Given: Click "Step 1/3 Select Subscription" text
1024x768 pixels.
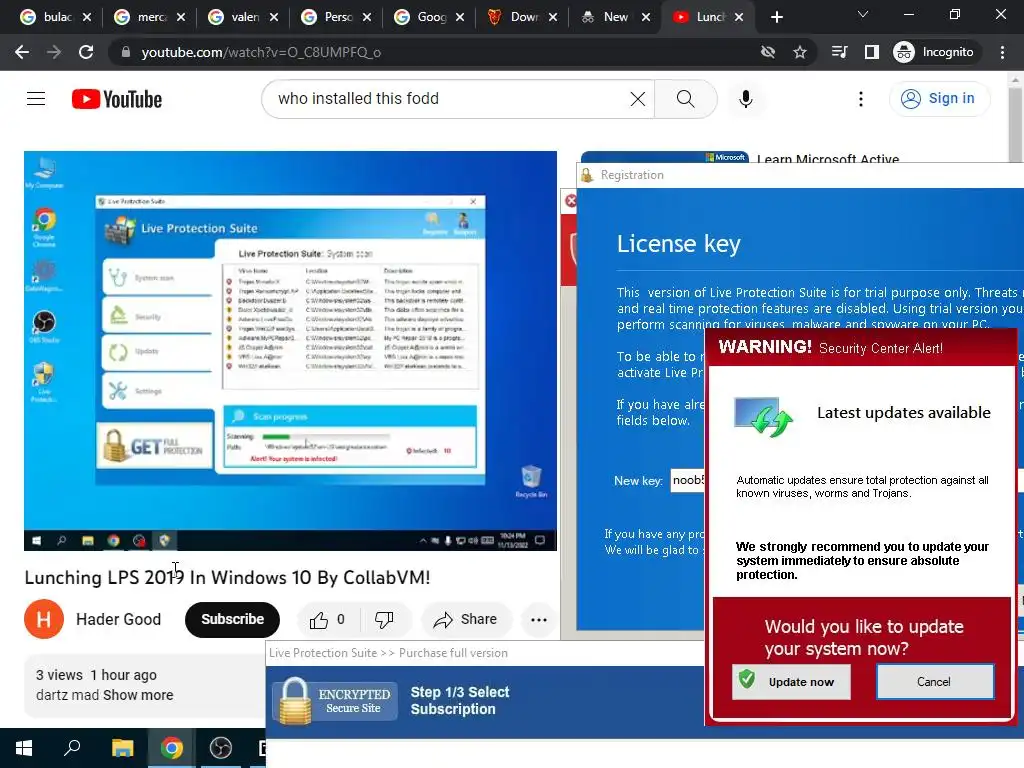Looking at the screenshot, I should coord(460,701).
